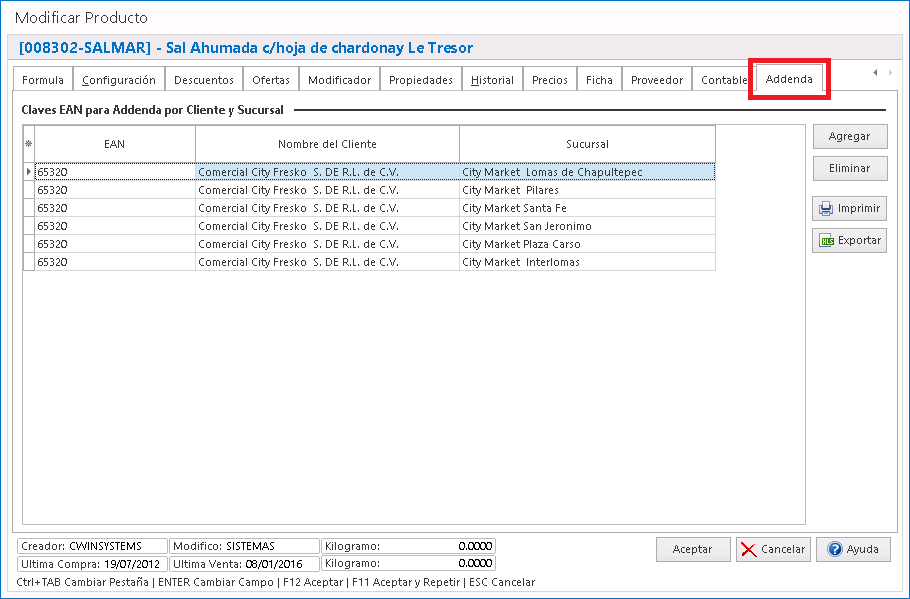Screen dimensions: 910x599
Task: Switch to the Proveedor tab
Action: pos(656,78)
